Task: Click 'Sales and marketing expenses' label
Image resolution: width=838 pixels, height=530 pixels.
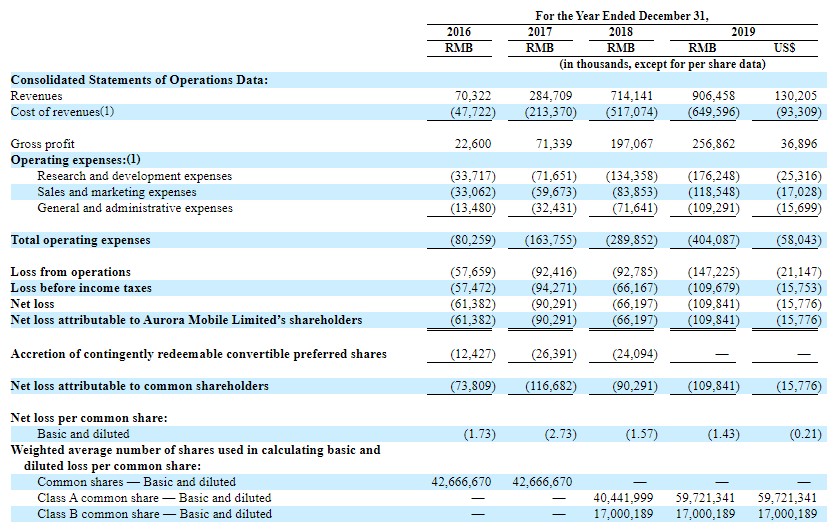Action: (117, 192)
